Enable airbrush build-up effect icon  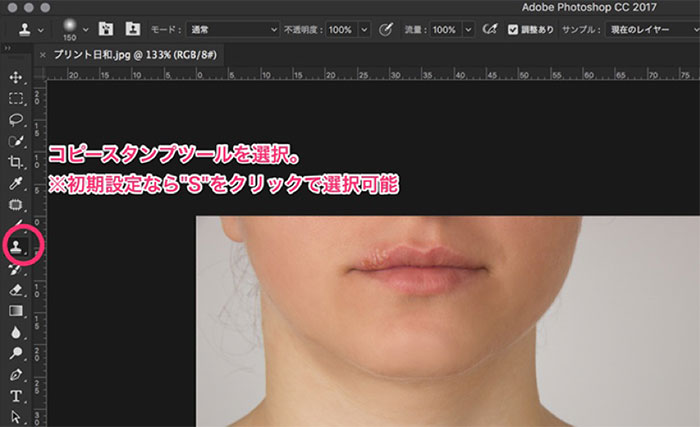pyautogui.click(x=490, y=29)
